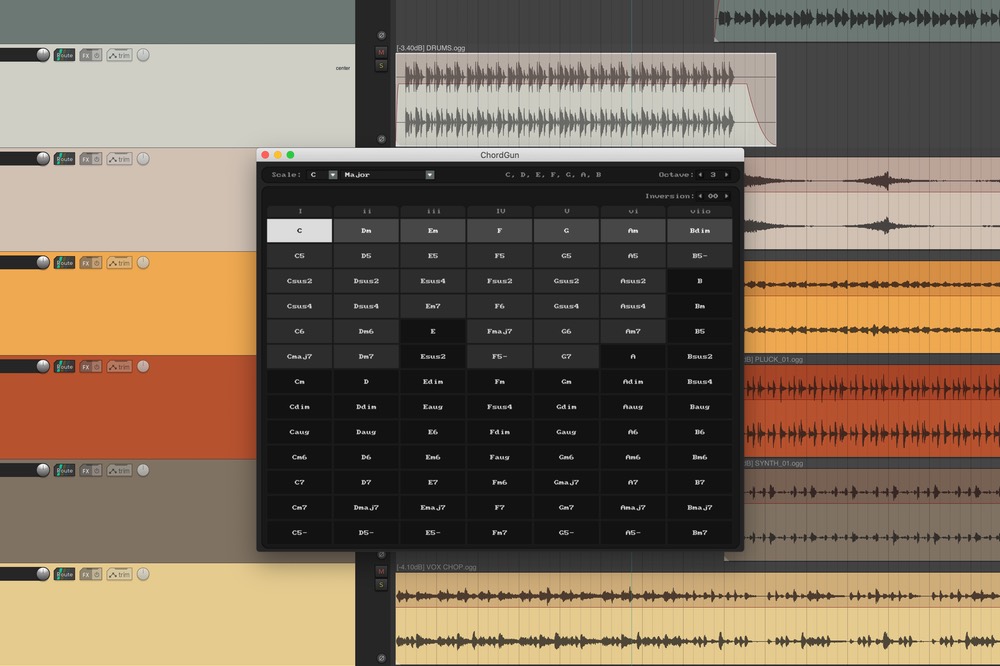
Task: Click the trim envelope button on the brown synth track
Action: 119,470
